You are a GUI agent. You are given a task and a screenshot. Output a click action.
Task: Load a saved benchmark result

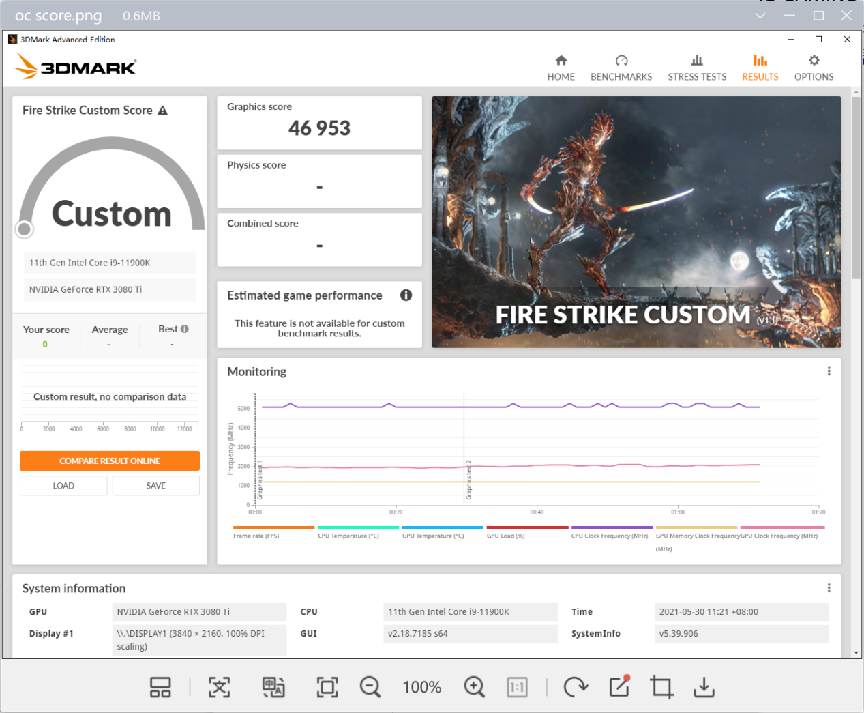coord(63,484)
